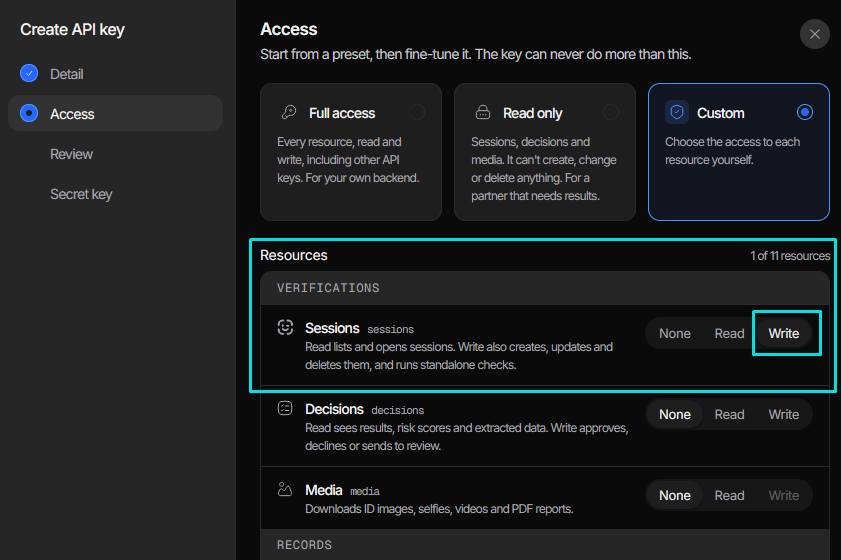
Task: Click the Custom card title
Action: (720, 113)
